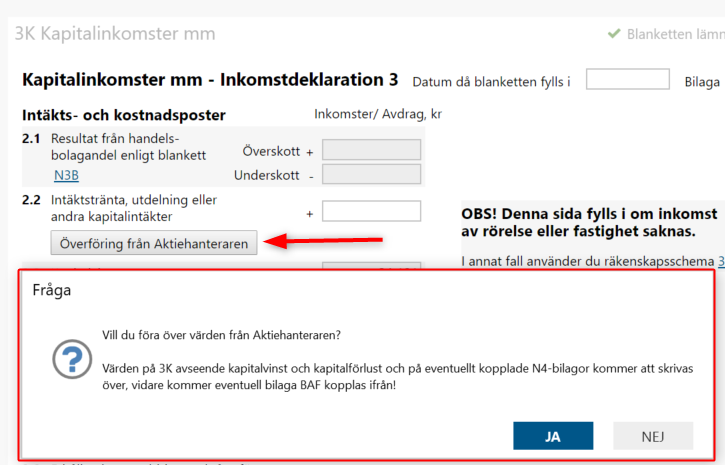
Task: Select the 2.1 Överskott amount field
Action: click(x=371, y=150)
